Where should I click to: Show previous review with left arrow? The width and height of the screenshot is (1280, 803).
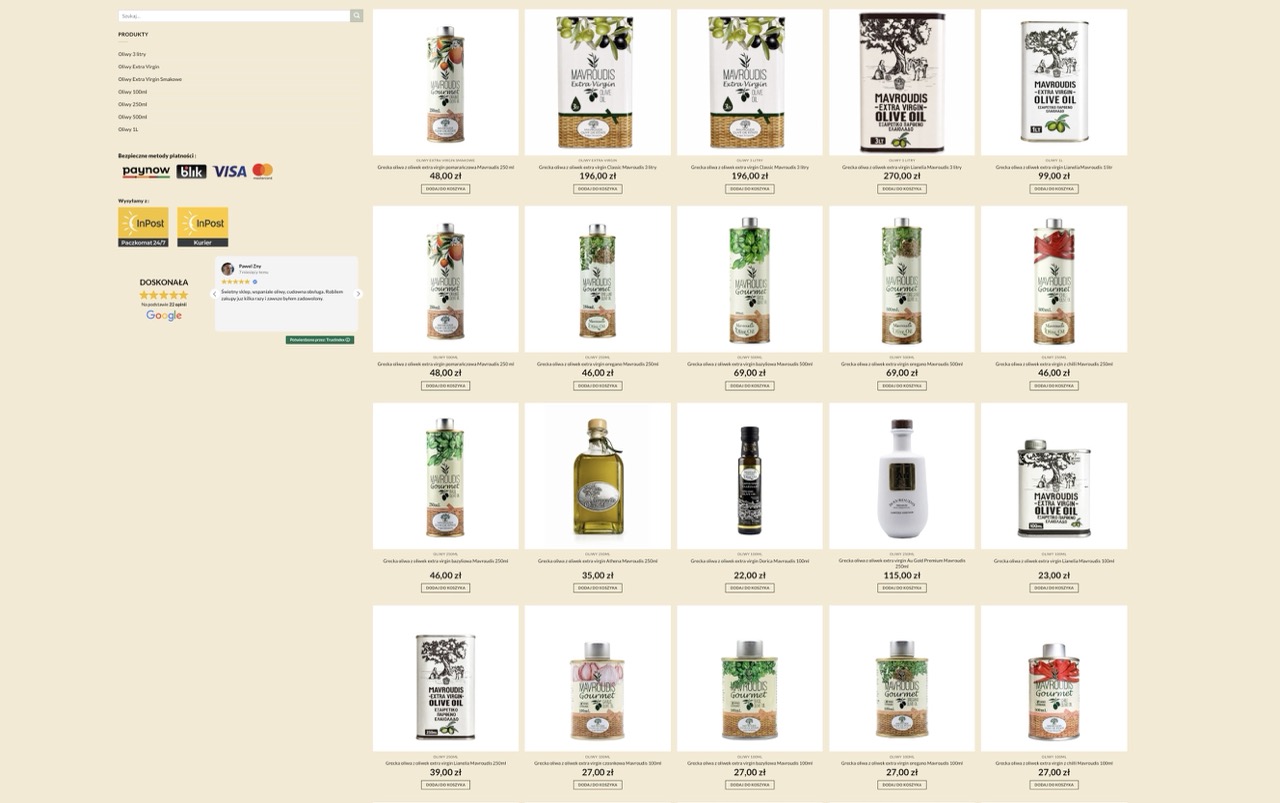(214, 294)
